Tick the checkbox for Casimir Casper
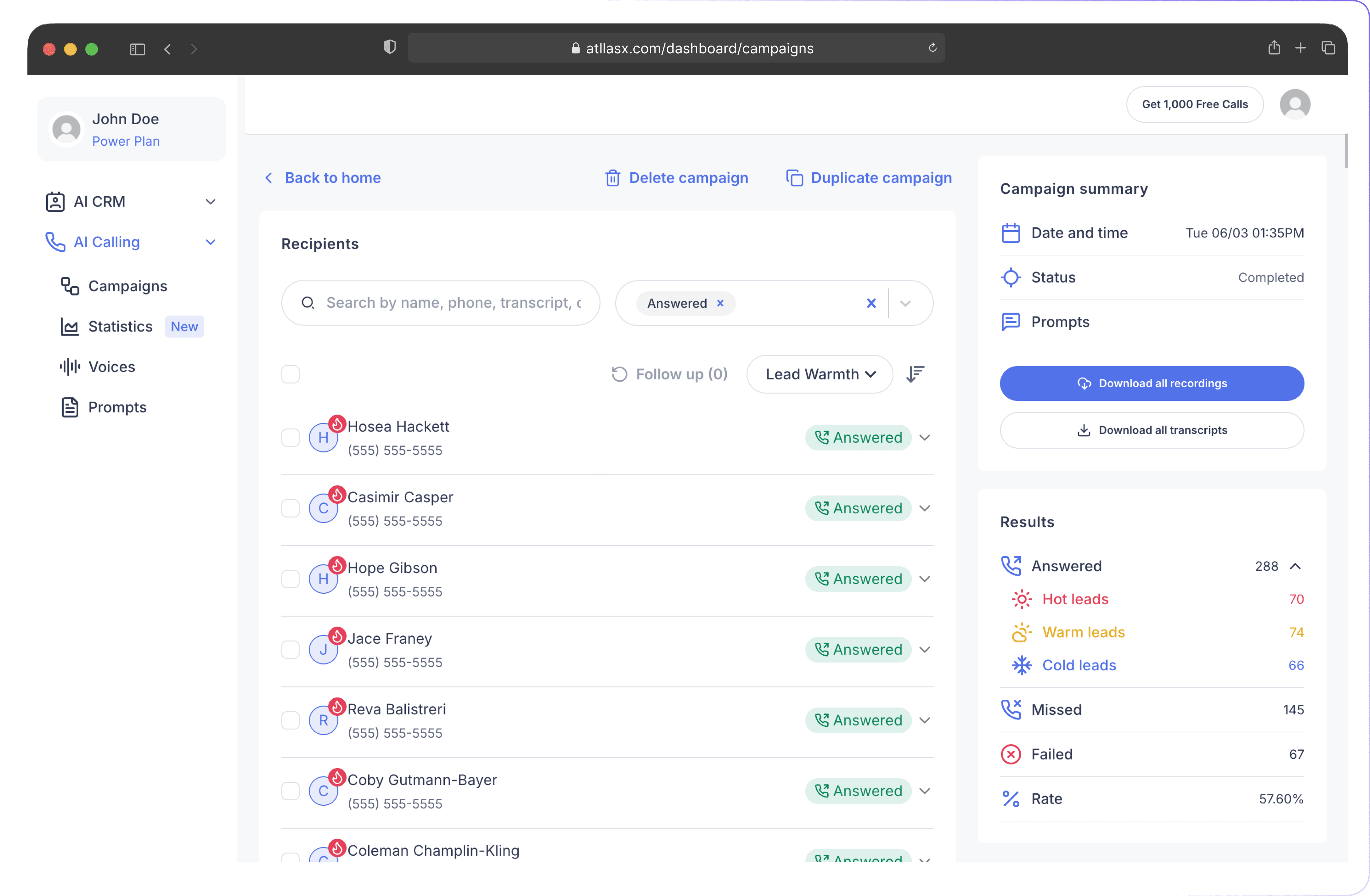The width and height of the screenshot is (1370, 896). point(291,508)
